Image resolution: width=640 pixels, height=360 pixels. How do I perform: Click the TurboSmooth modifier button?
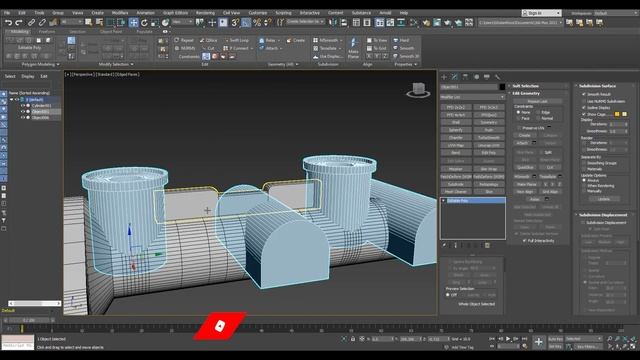(489, 138)
